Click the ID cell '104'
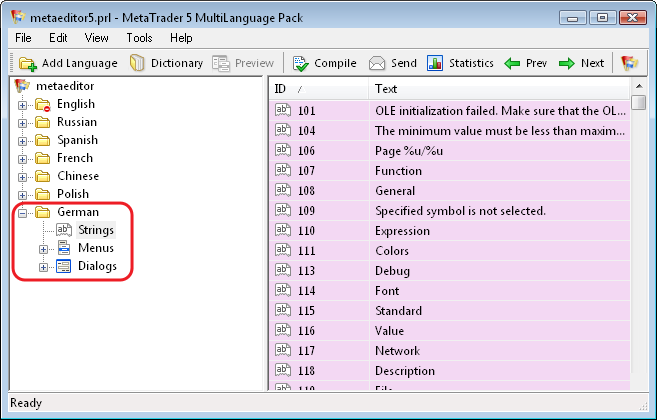This screenshot has height=420, width=657. [306, 131]
